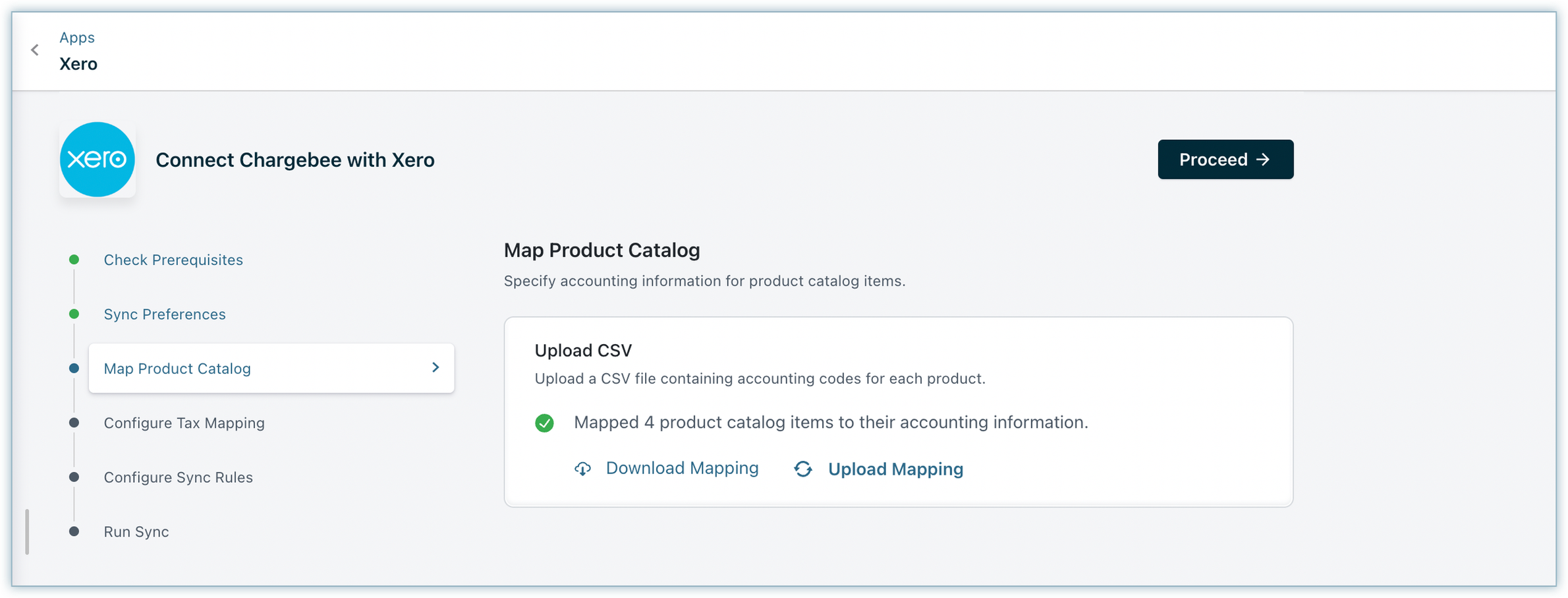Jump to the Run Sync step
The height and width of the screenshot is (598, 1568).
(x=136, y=532)
